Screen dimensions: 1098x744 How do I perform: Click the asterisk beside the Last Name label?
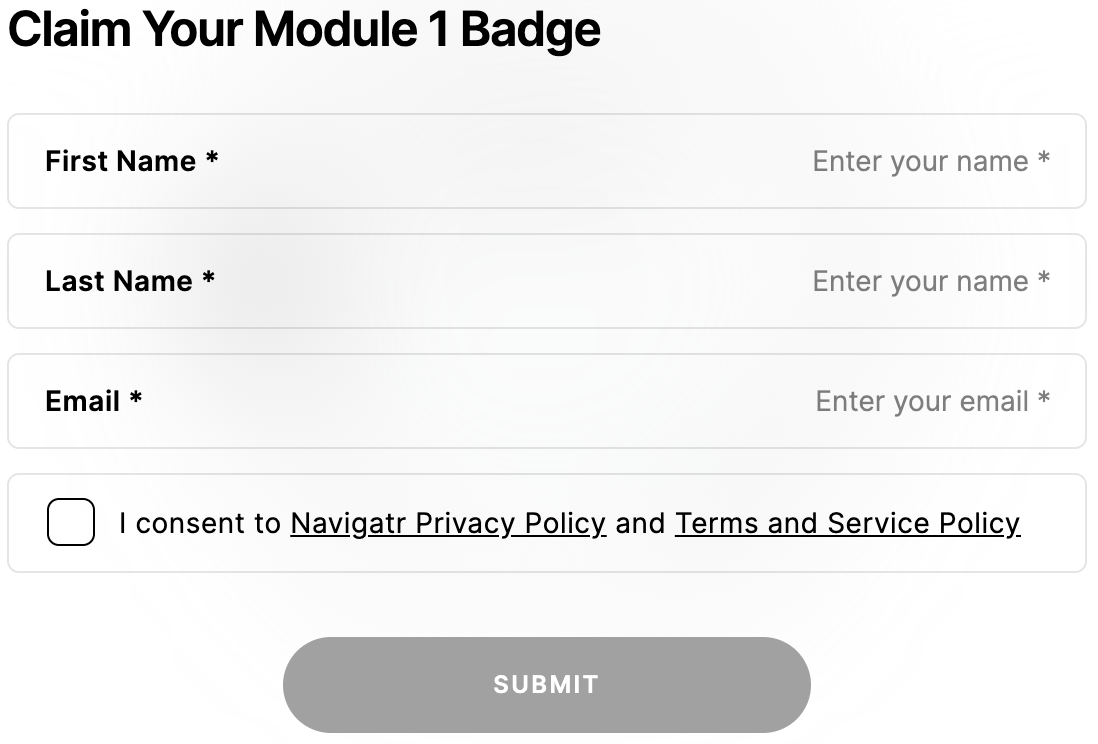click(x=208, y=280)
